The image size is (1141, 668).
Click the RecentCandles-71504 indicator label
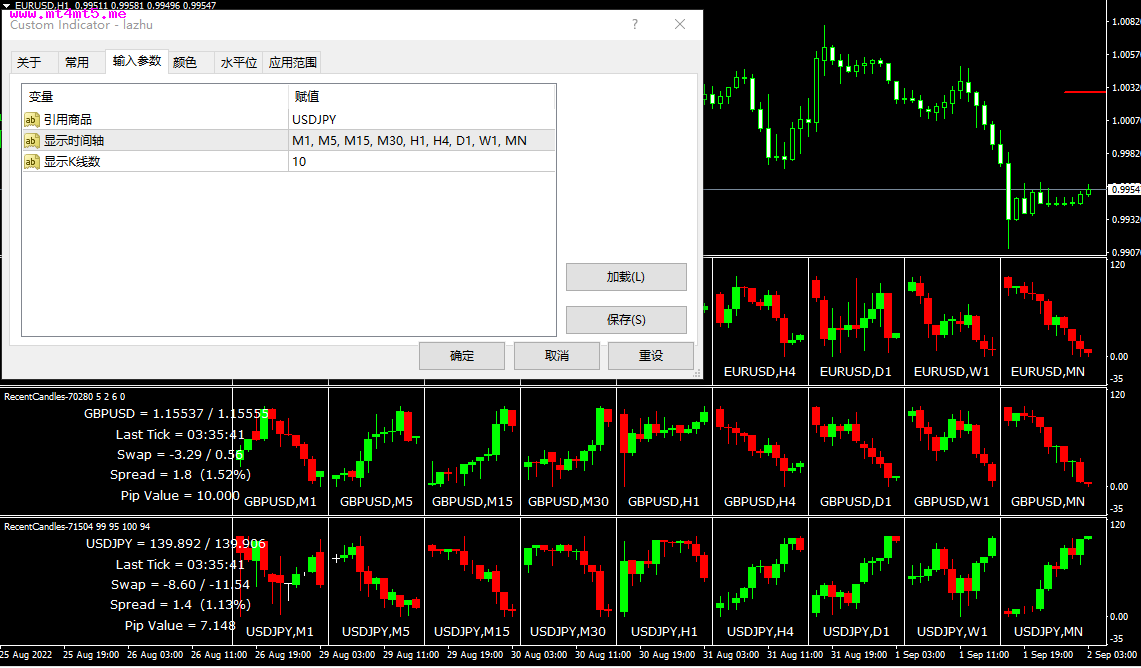click(77, 526)
